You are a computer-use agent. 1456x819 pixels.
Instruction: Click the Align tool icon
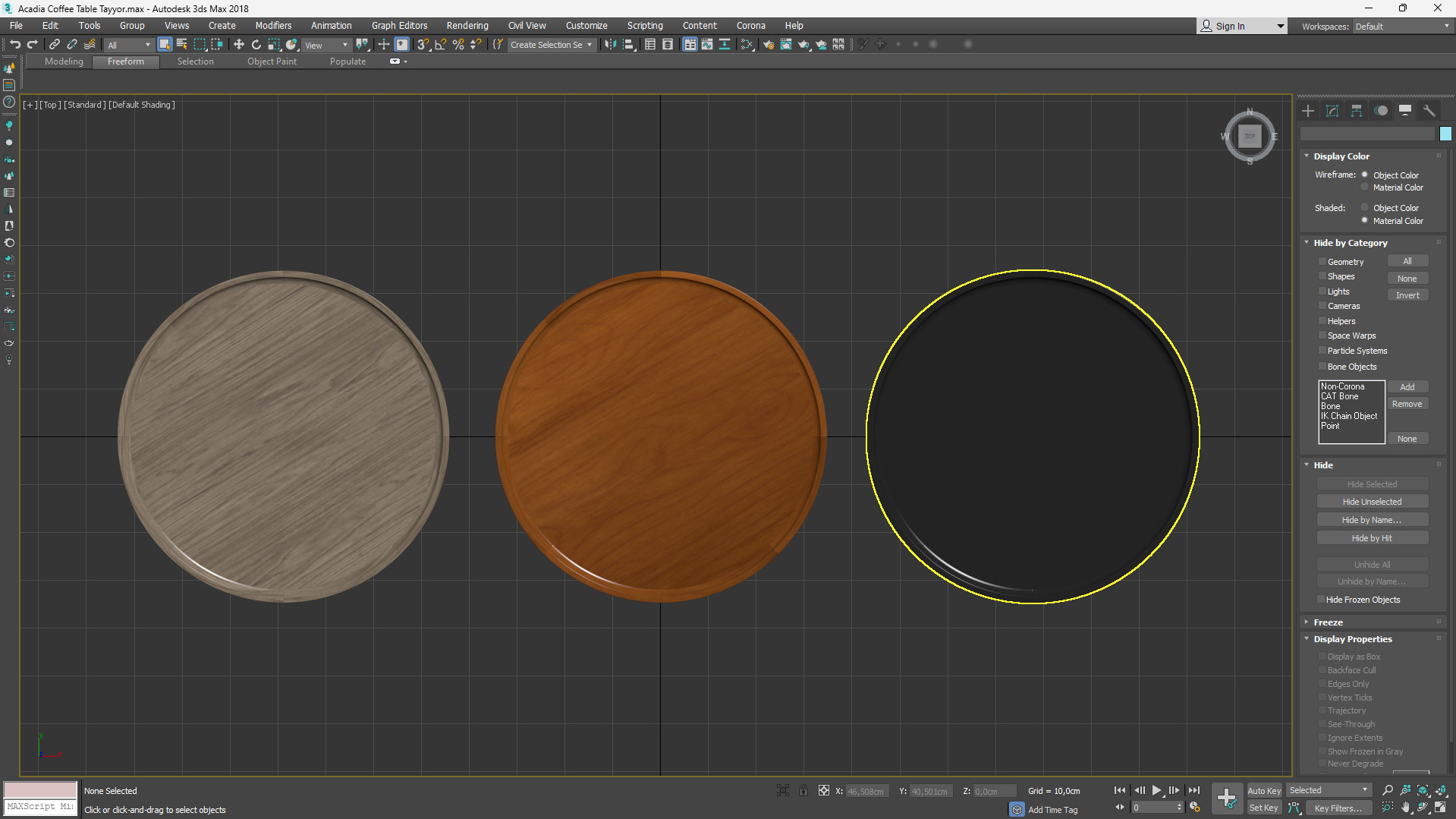coord(628,45)
